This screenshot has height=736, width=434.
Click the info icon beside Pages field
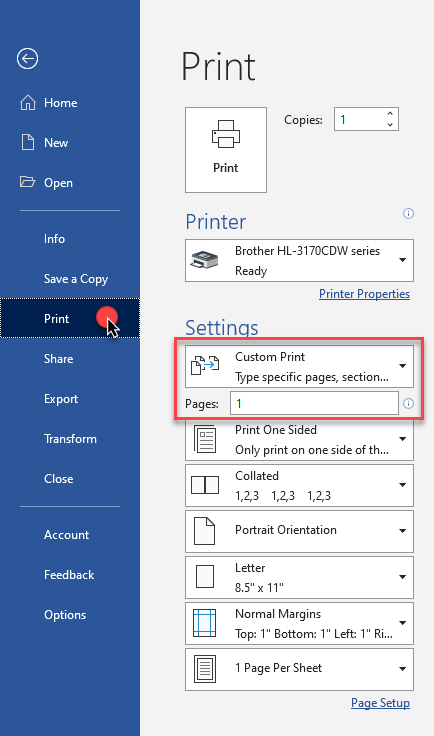[x=409, y=403]
